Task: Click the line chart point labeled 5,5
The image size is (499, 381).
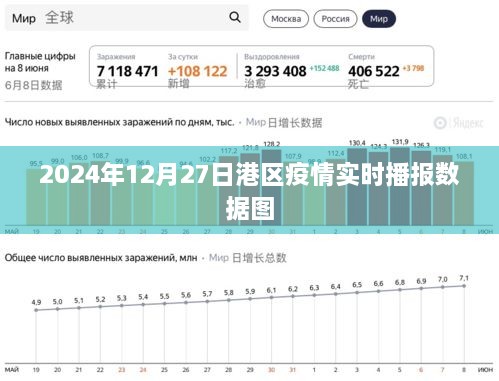Action: [164, 304]
